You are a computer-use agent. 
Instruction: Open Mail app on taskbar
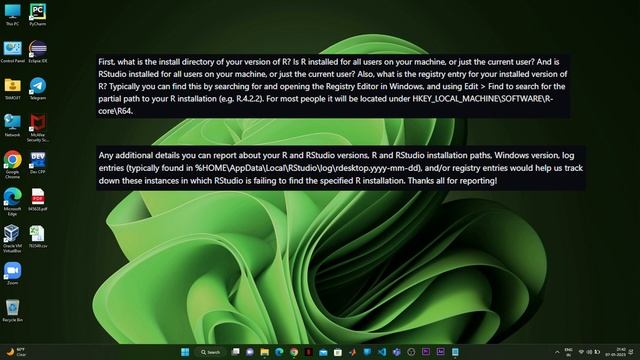pos(323,352)
